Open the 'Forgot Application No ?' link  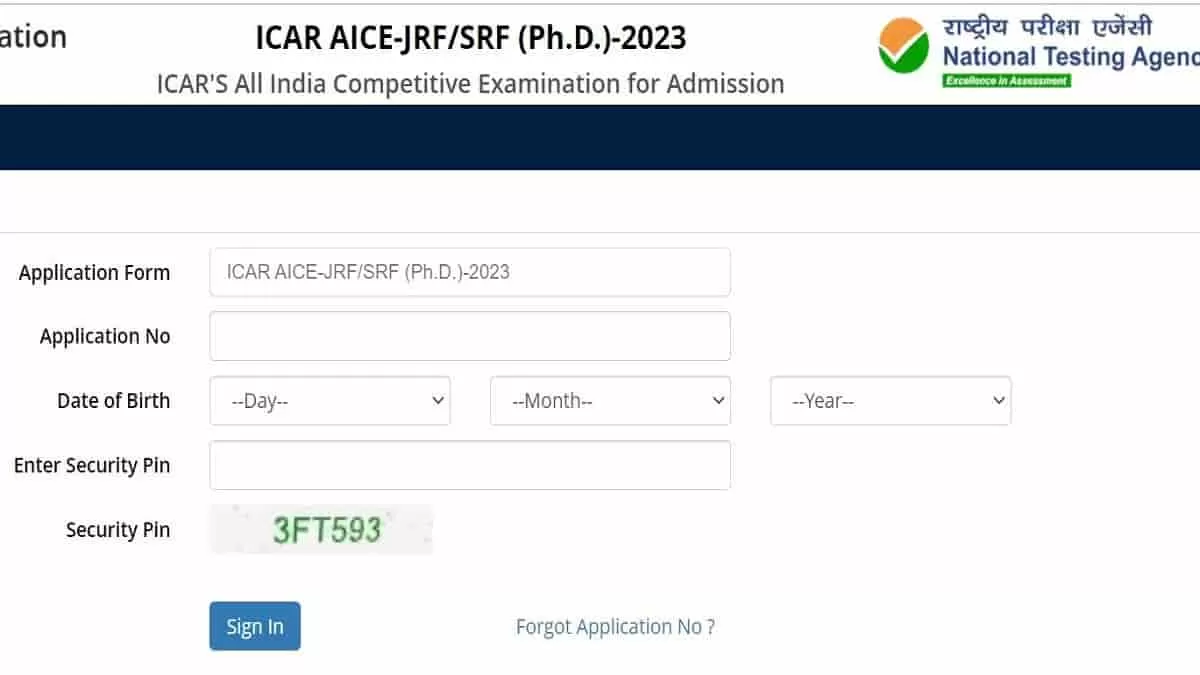[615, 626]
